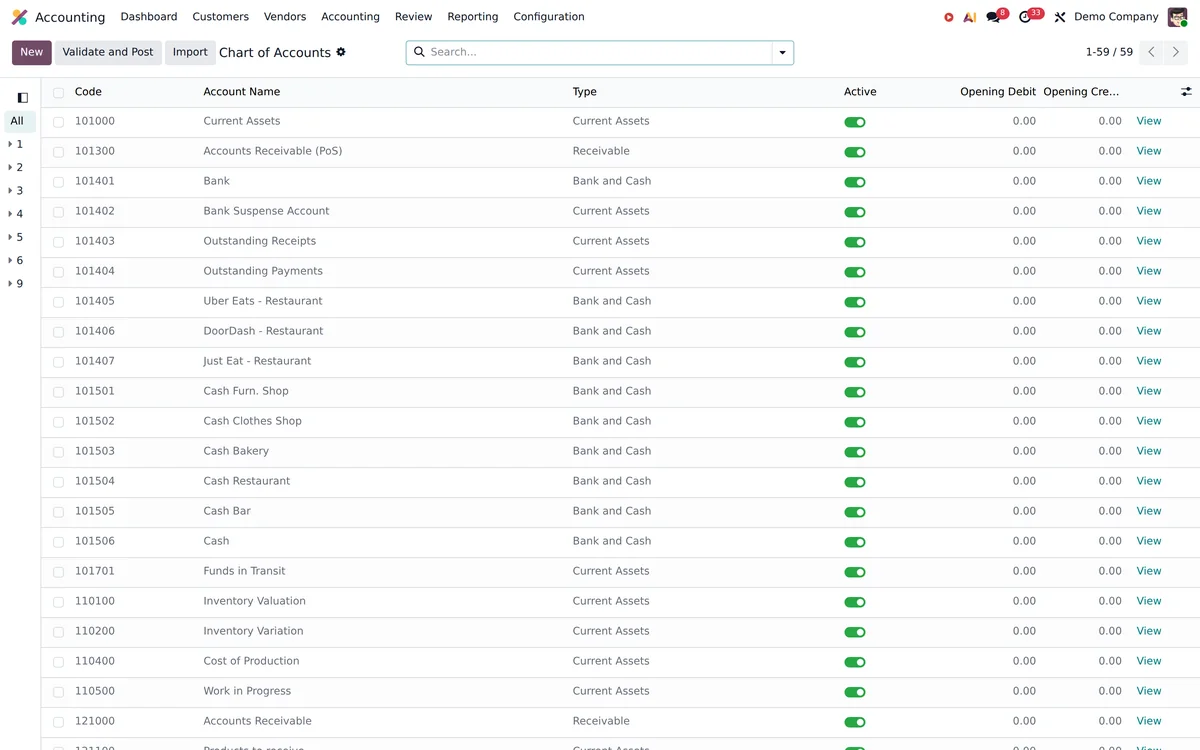Open the Customers menu

click(220, 17)
